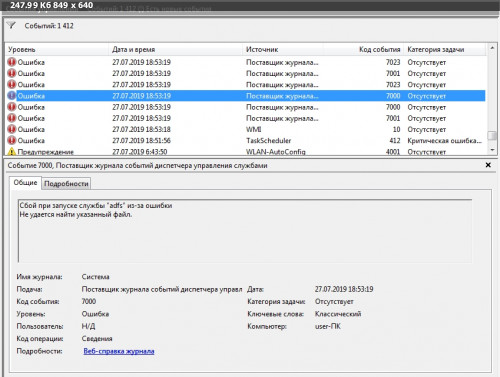Screen dimensions: 500x377
Task: Click the event list scrollbar thumb
Action: click(492, 136)
